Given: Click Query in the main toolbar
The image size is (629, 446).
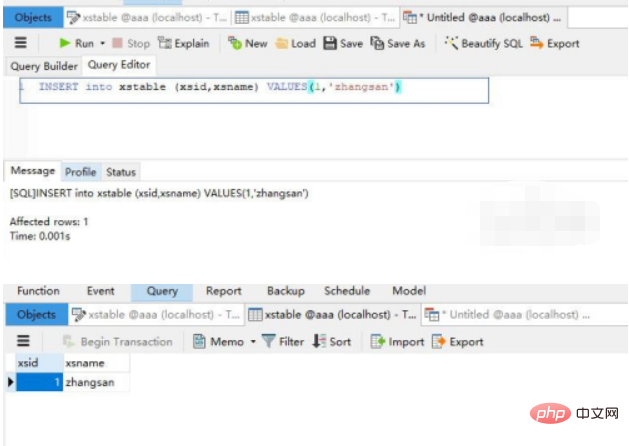Looking at the screenshot, I should tap(162, 291).
